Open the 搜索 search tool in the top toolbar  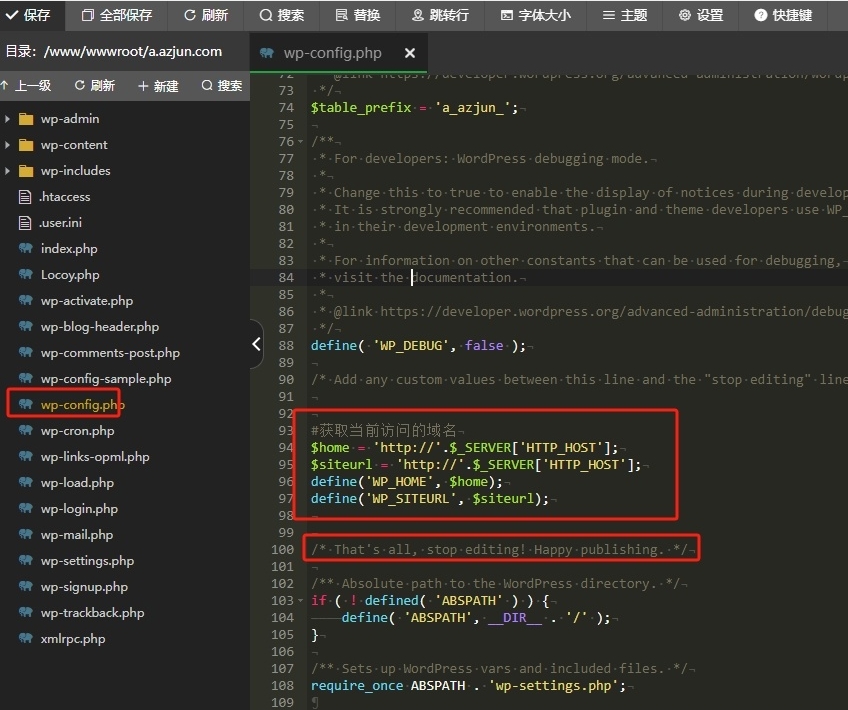282,15
